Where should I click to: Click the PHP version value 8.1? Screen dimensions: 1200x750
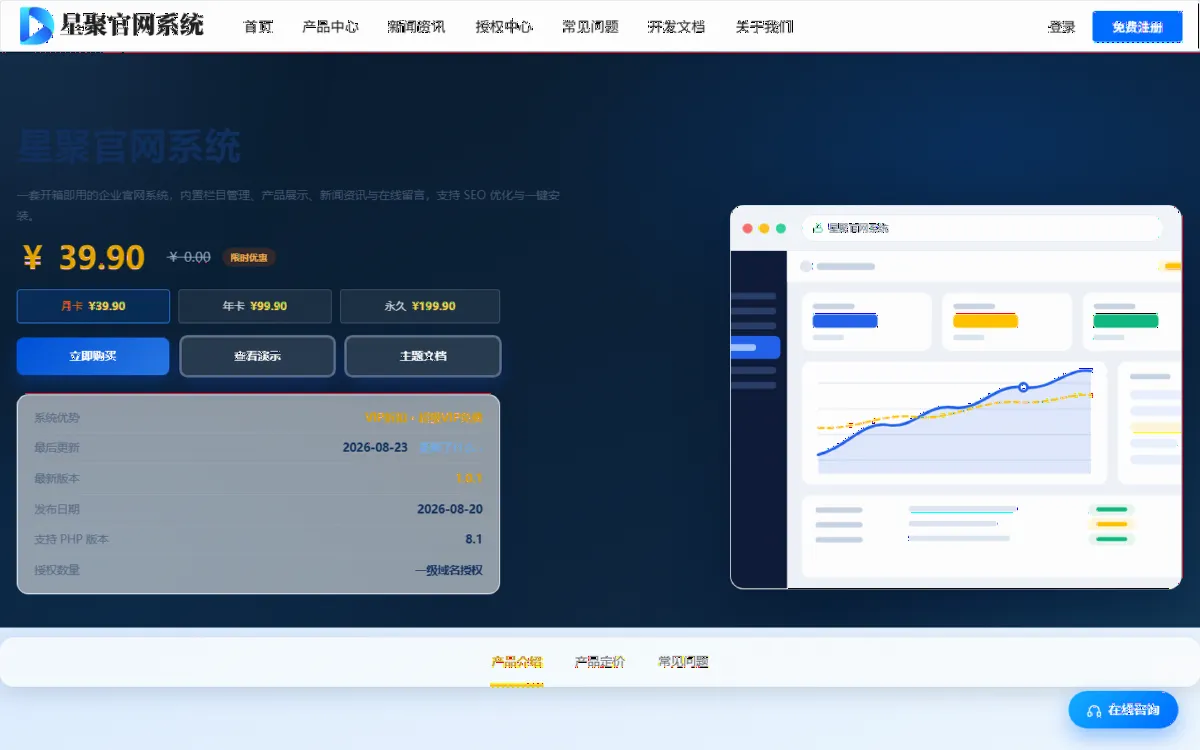474,539
